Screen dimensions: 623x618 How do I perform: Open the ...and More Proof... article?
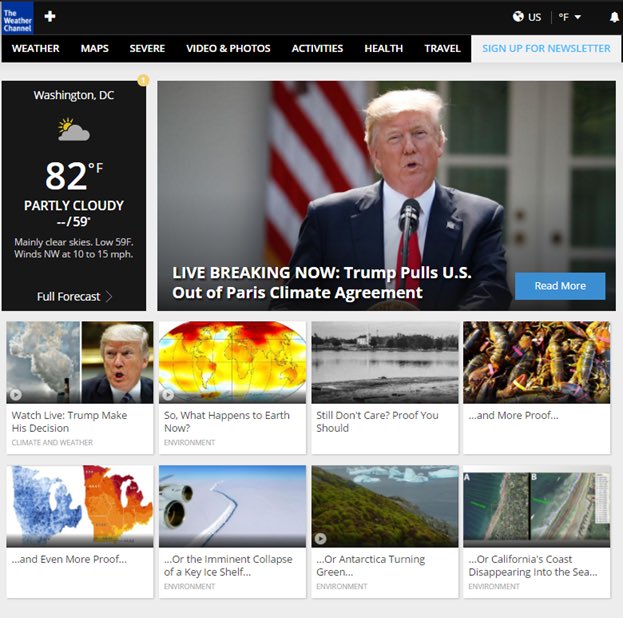513,415
